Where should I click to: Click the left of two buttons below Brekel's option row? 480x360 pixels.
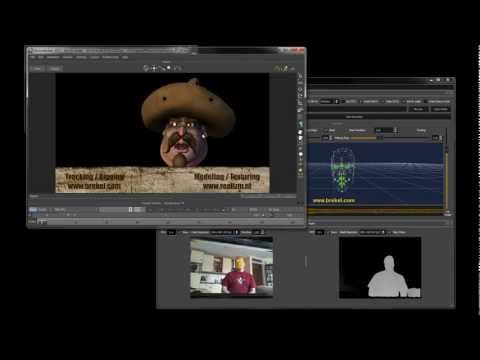tap(419, 109)
